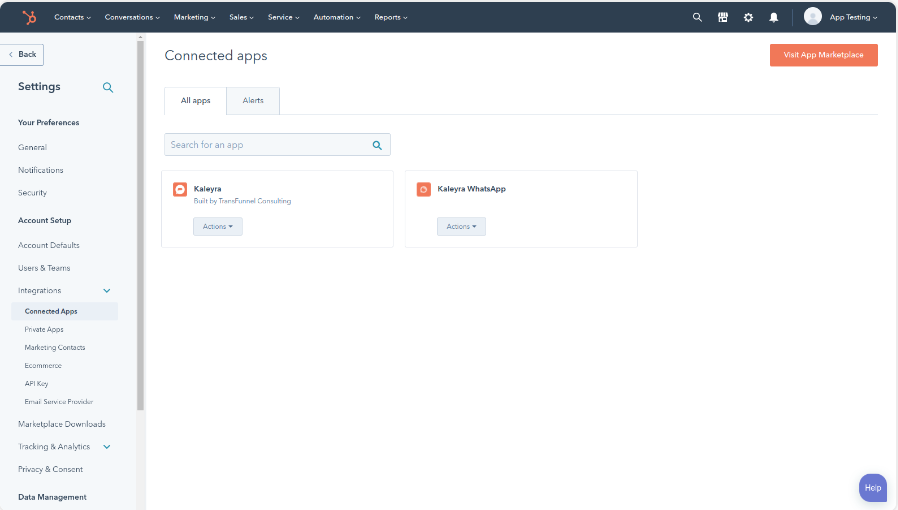This screenshot has width=898, height=510.
Task: Click the Connected apps page heading
Action: [216, 56]
